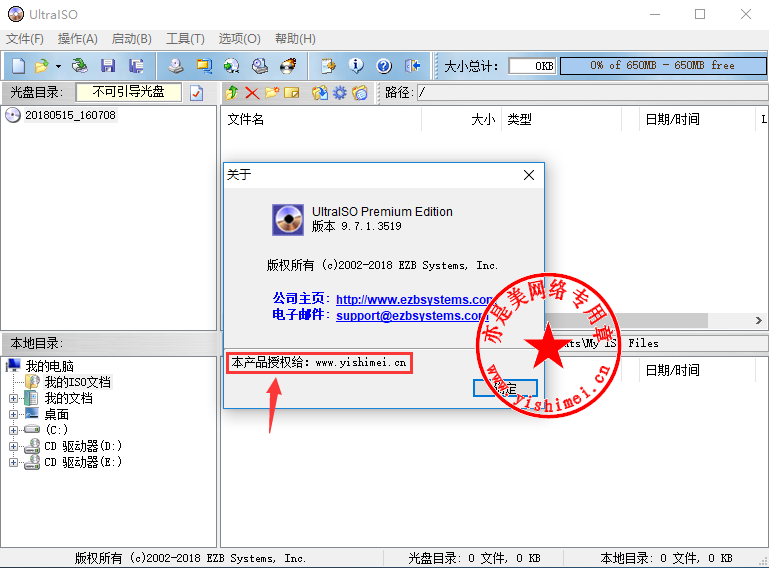The image size is (769, 568).
Task: Sort by the 大小 column header
Action: [x=483, y=119]
